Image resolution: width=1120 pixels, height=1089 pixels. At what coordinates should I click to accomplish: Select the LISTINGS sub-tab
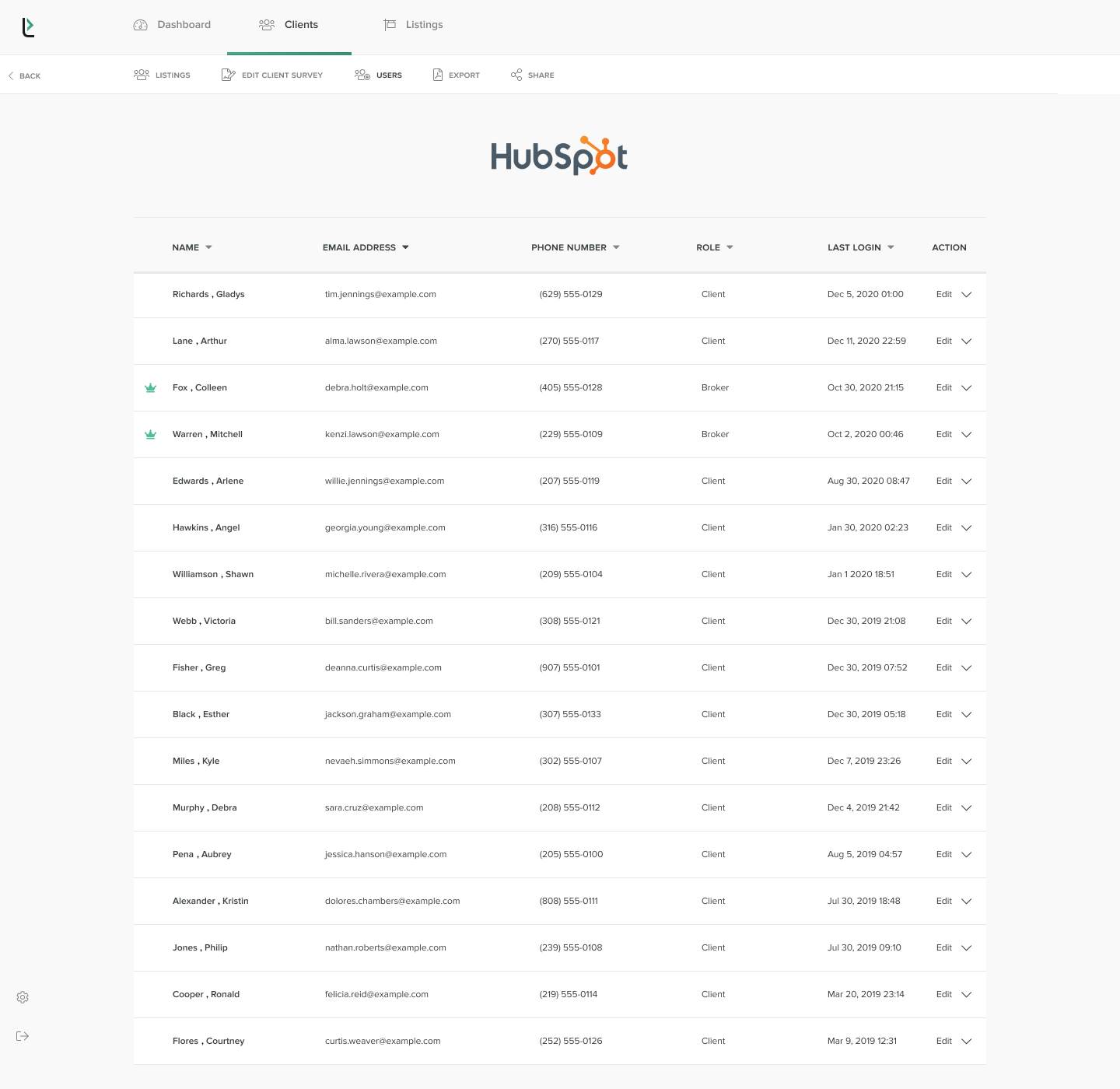tap(162, 75)
